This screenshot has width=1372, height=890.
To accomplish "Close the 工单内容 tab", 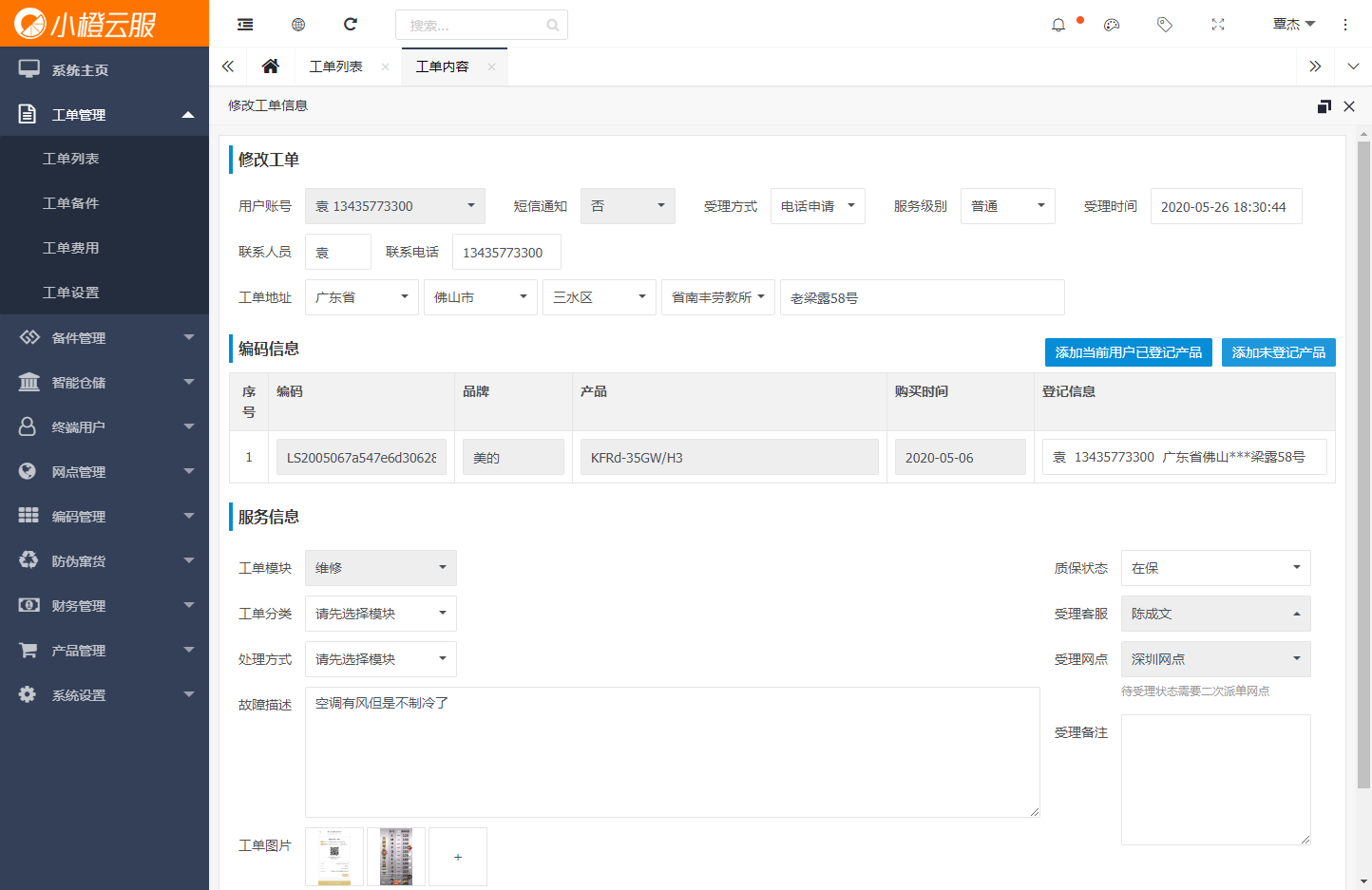I will pos(491,66).
